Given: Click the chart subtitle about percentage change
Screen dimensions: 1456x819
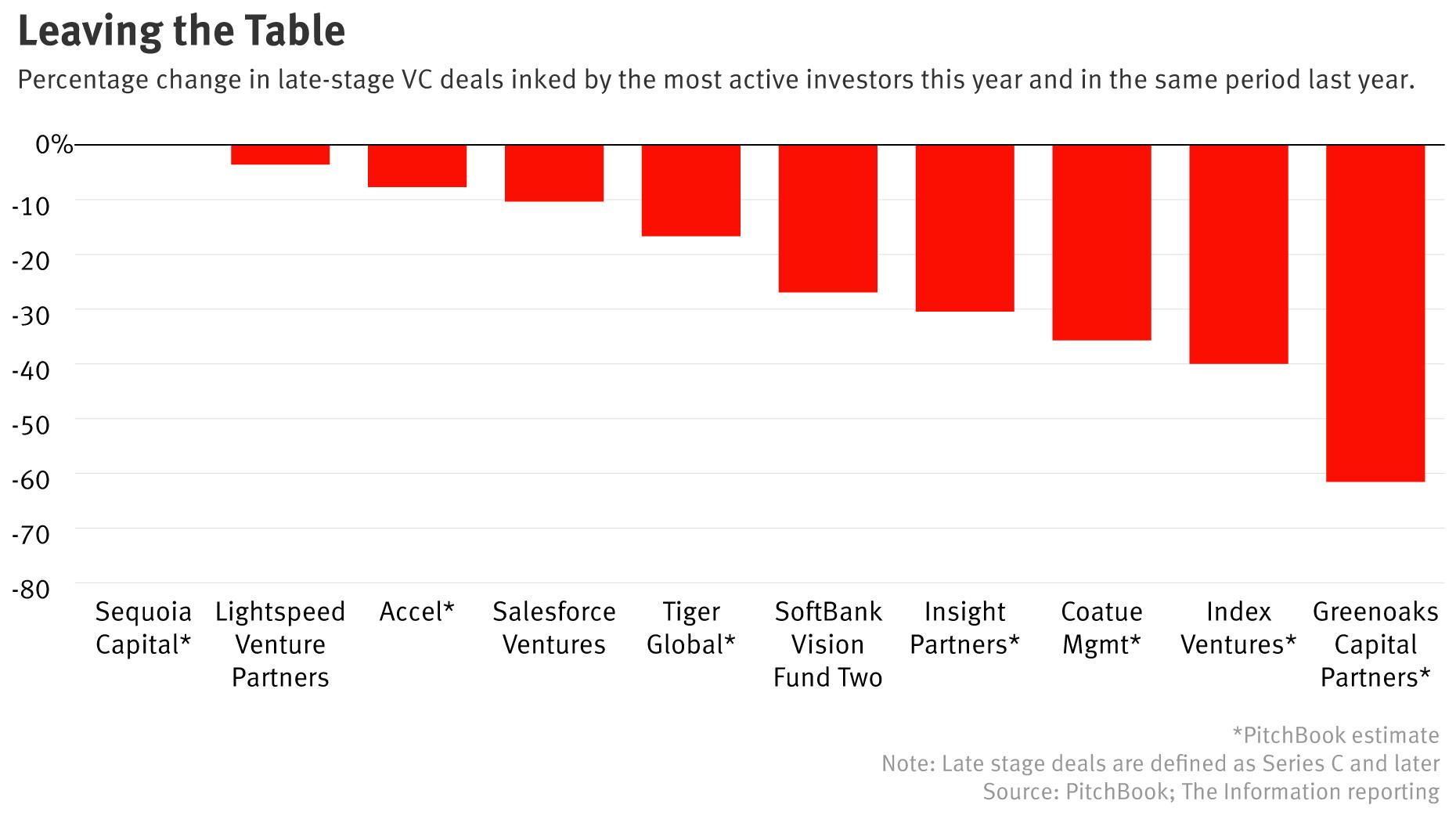Looking at the screenshot, I should pos(715,80).
